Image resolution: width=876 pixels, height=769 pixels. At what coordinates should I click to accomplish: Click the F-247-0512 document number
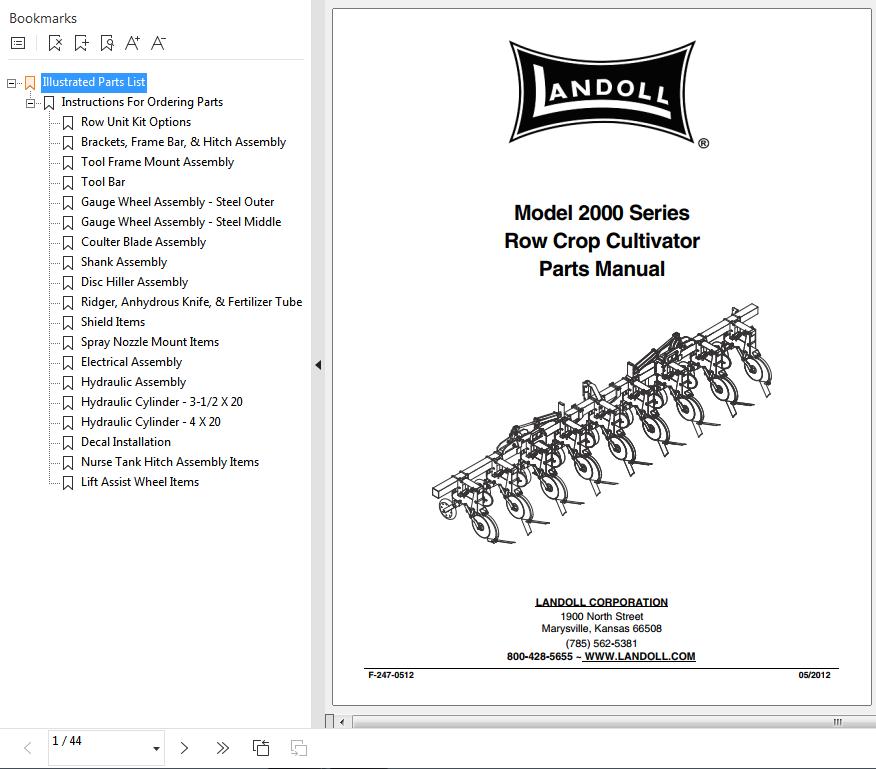coord(391,675)
